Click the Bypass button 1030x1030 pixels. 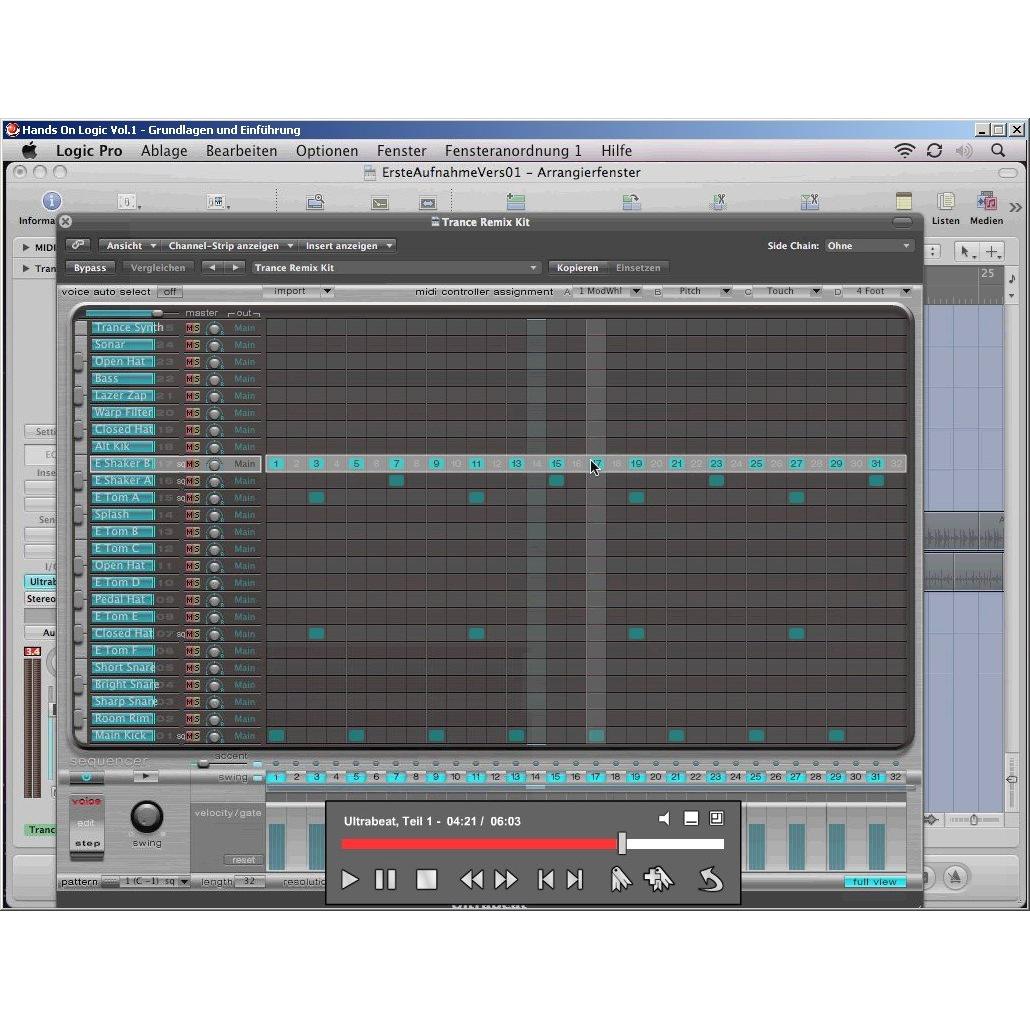click(x=90, y=267)
